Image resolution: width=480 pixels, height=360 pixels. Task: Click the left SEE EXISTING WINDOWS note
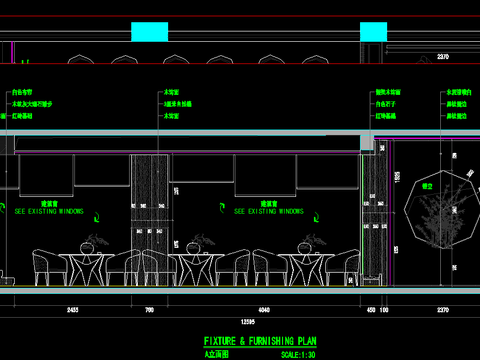49,211
